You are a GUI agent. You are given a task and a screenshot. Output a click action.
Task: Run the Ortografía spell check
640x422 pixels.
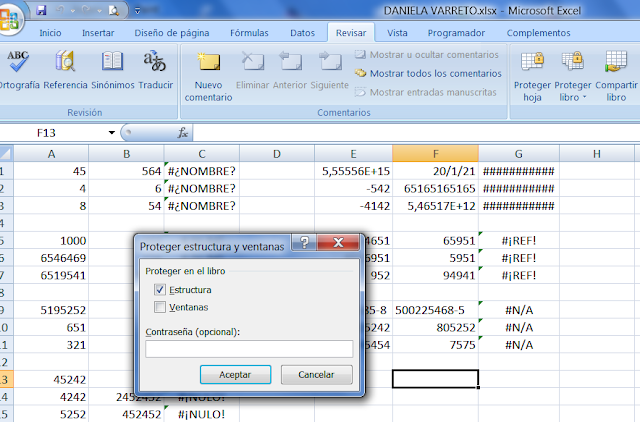(19, 69)
